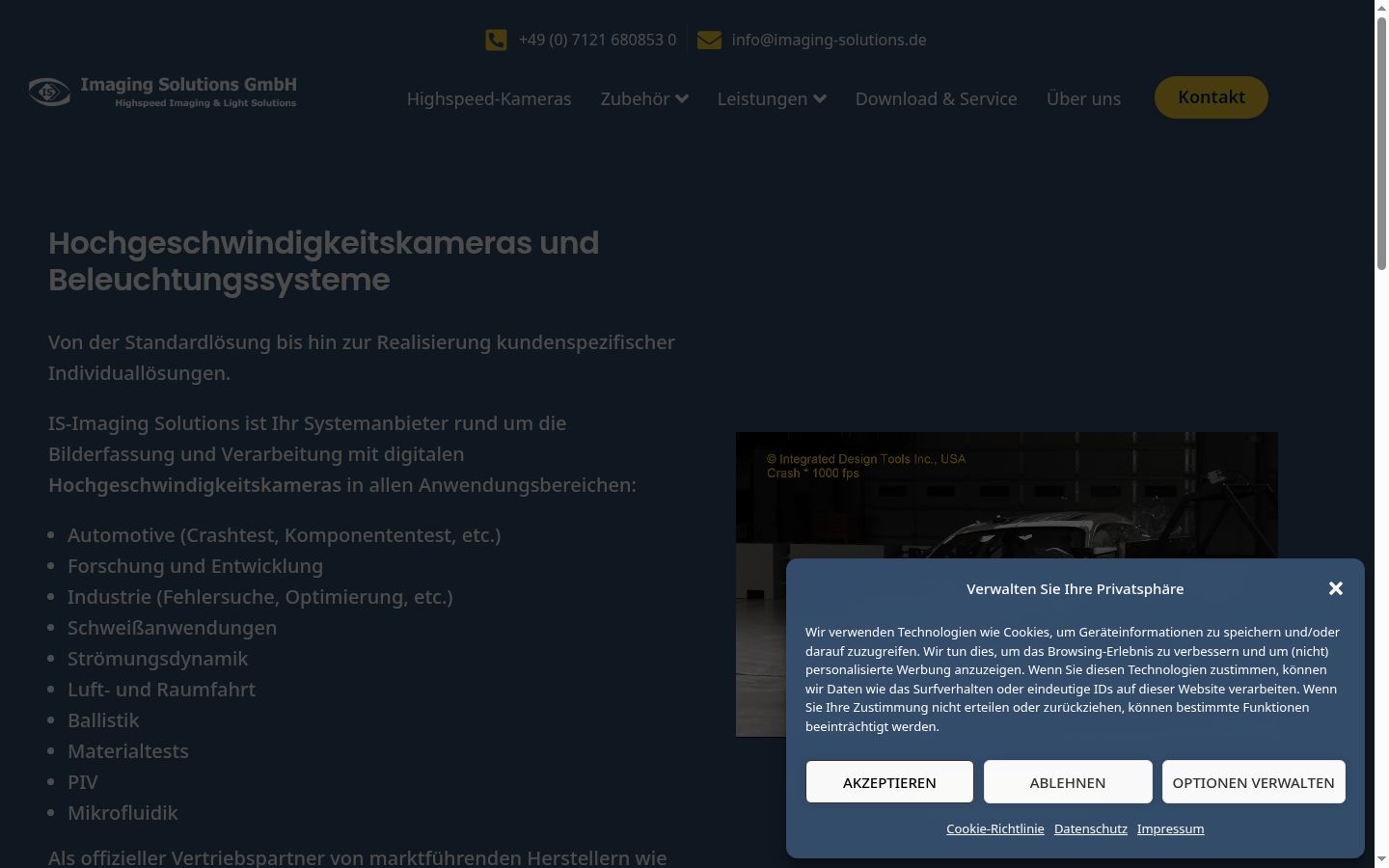Screen dimensions: 1389x868
Task: Click the crash test video thumbnail
Action: coord(1007,584)
